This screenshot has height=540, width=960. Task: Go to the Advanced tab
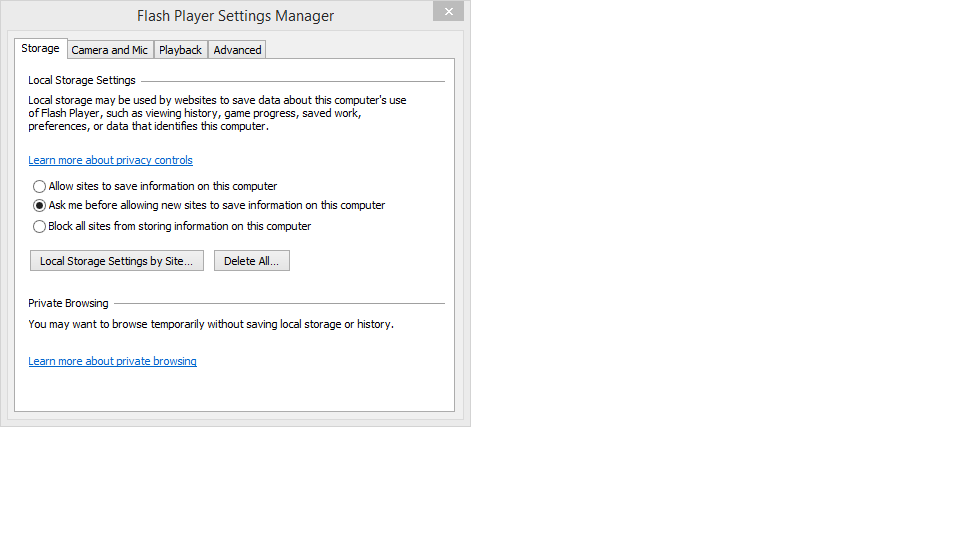(237, 50)
